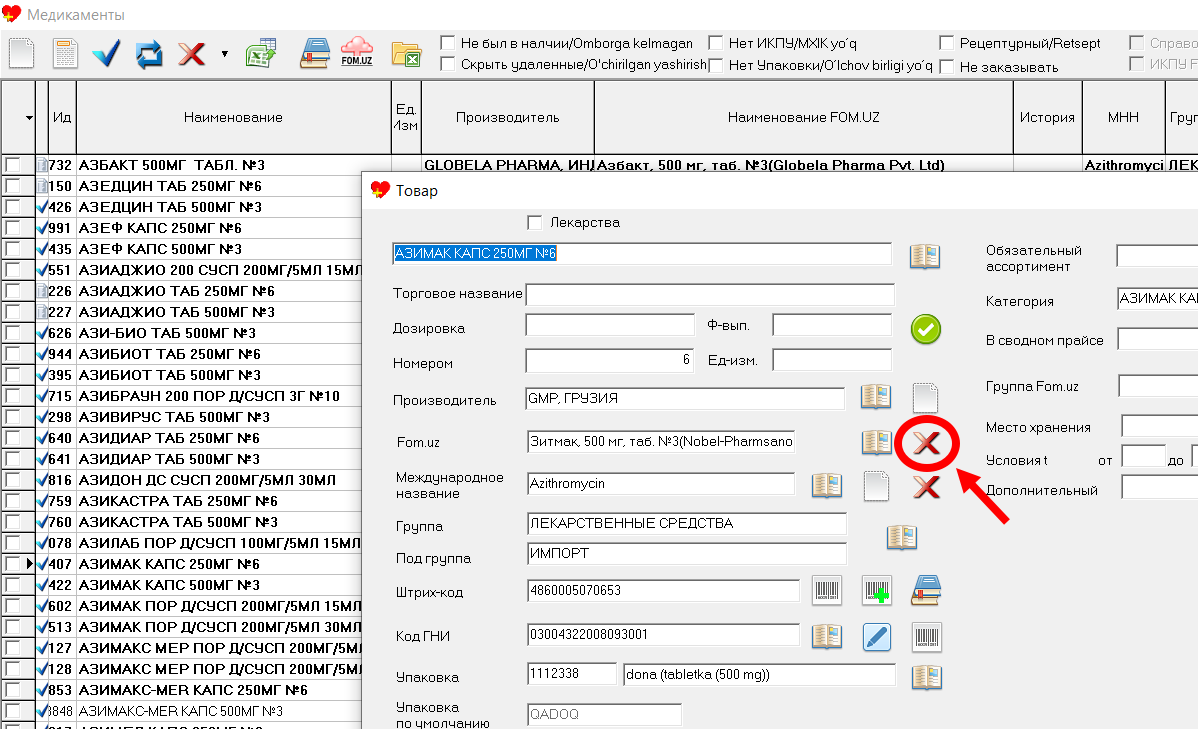The image size is (1198, 729).
Task: Click the new blank document toolbar icon
Action: [x=21, y=53]
